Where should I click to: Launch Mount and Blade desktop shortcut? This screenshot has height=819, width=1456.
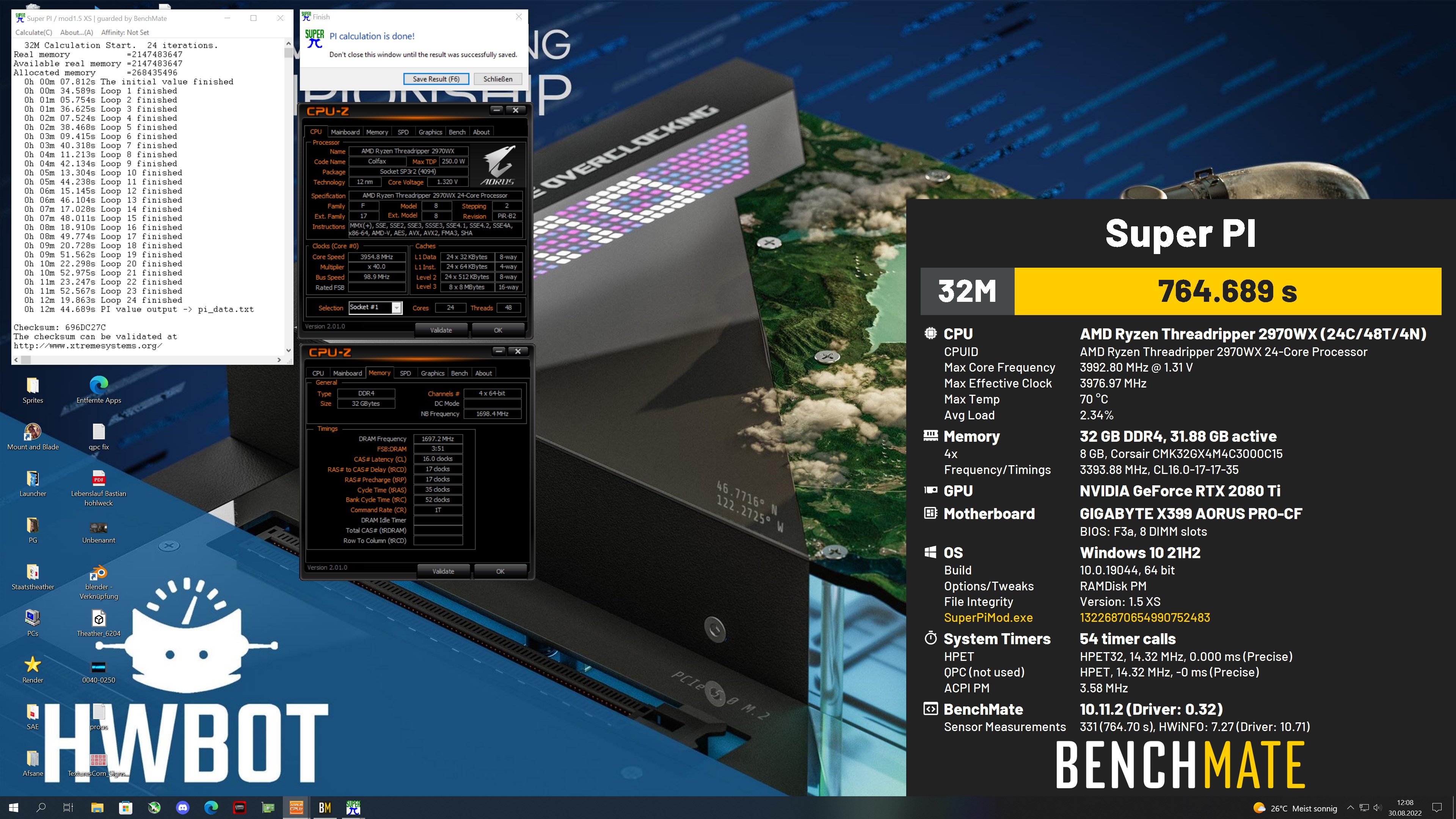[x=33, y=436]
